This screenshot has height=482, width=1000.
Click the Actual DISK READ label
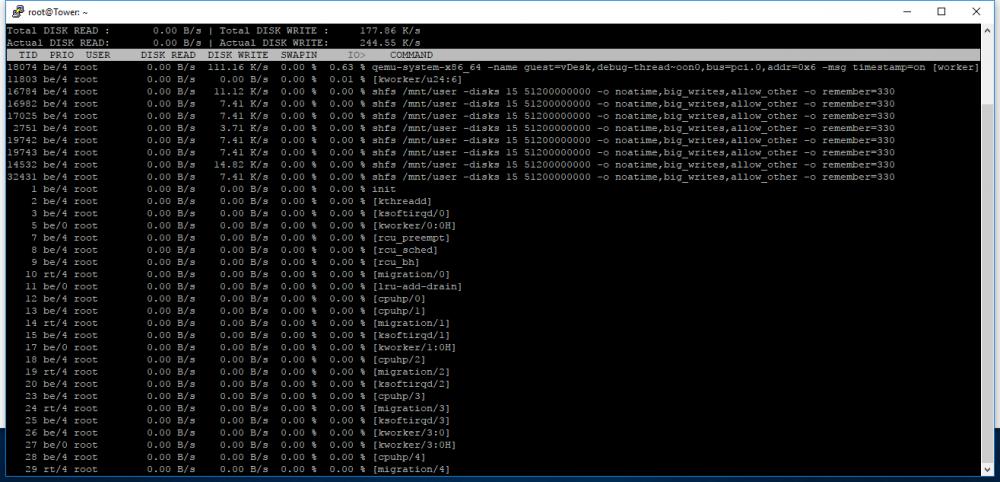pyautogui.click(x=58, y=43)
